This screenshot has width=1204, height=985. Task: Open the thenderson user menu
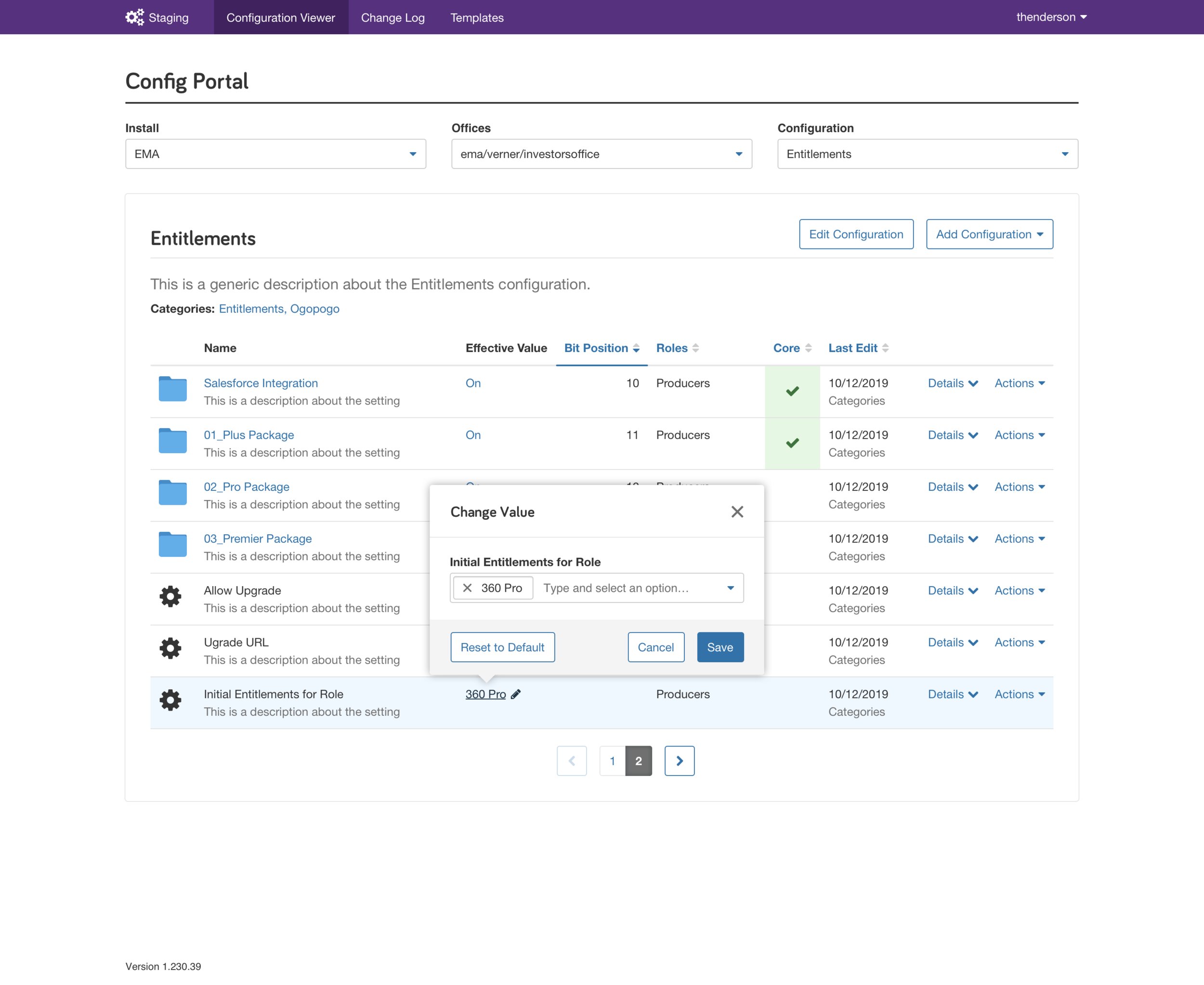click(1051, 17)
